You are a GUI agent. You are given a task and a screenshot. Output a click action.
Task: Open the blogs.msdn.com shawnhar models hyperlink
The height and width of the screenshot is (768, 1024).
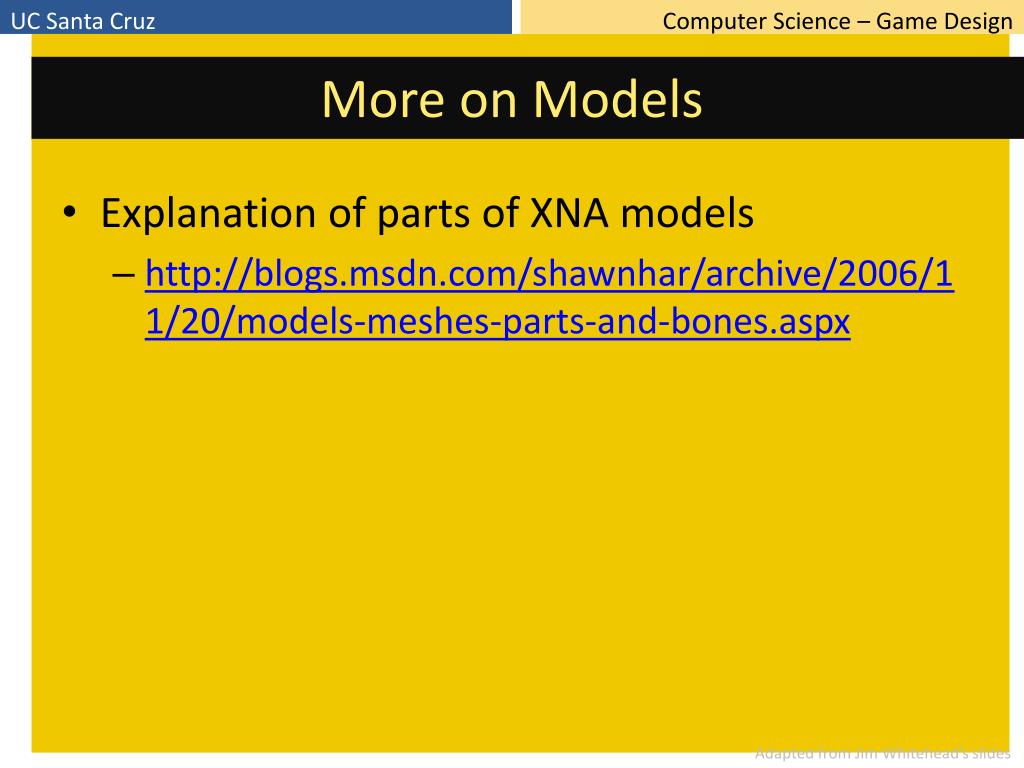(x=549, y=298)
